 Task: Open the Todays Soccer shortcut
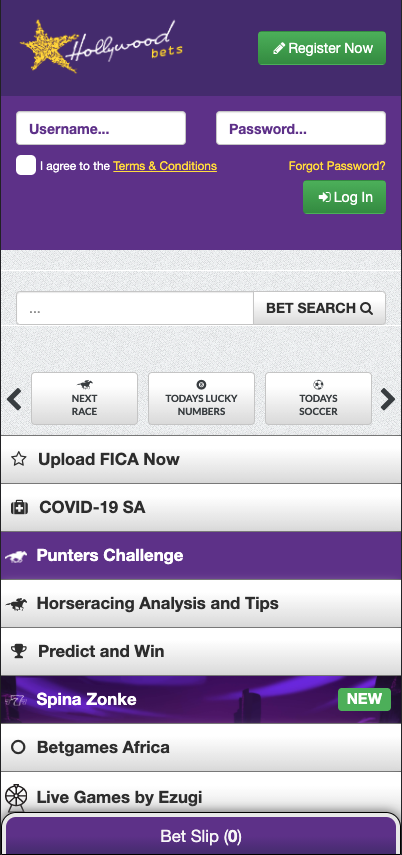[x=319, y=399]
